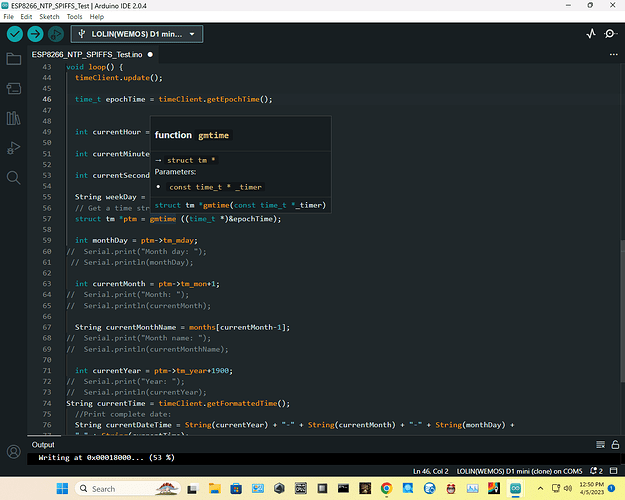Click the Upload arrow button
625x500 pixels.
point(35,34)
